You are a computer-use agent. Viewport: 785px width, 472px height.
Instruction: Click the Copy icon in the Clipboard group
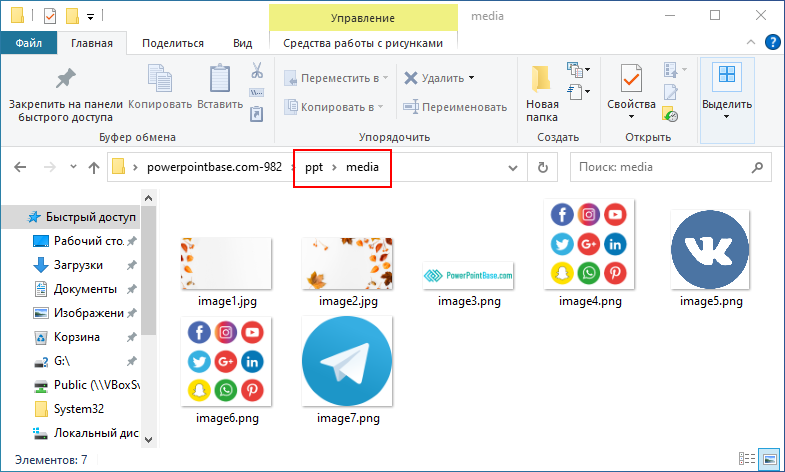(x=160, y=78)
